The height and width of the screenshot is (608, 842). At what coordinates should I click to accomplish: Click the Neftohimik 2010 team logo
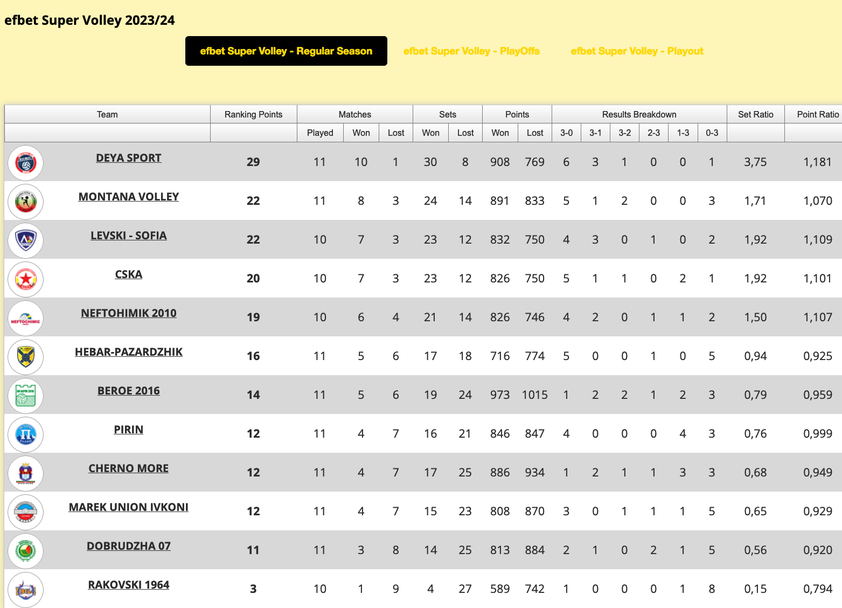point(25,318)
